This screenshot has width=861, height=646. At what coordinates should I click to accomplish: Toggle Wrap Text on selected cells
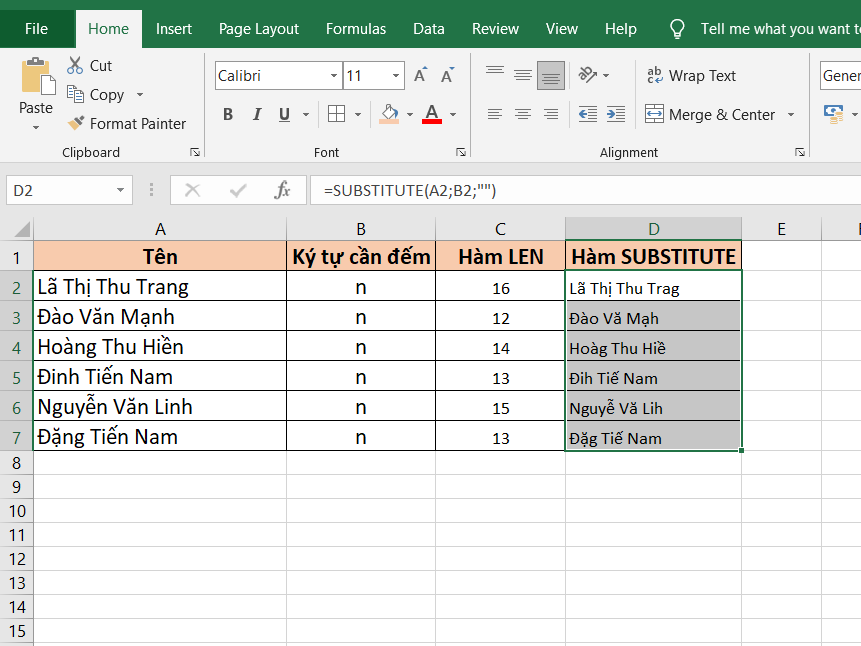click(x=691, y=76)
